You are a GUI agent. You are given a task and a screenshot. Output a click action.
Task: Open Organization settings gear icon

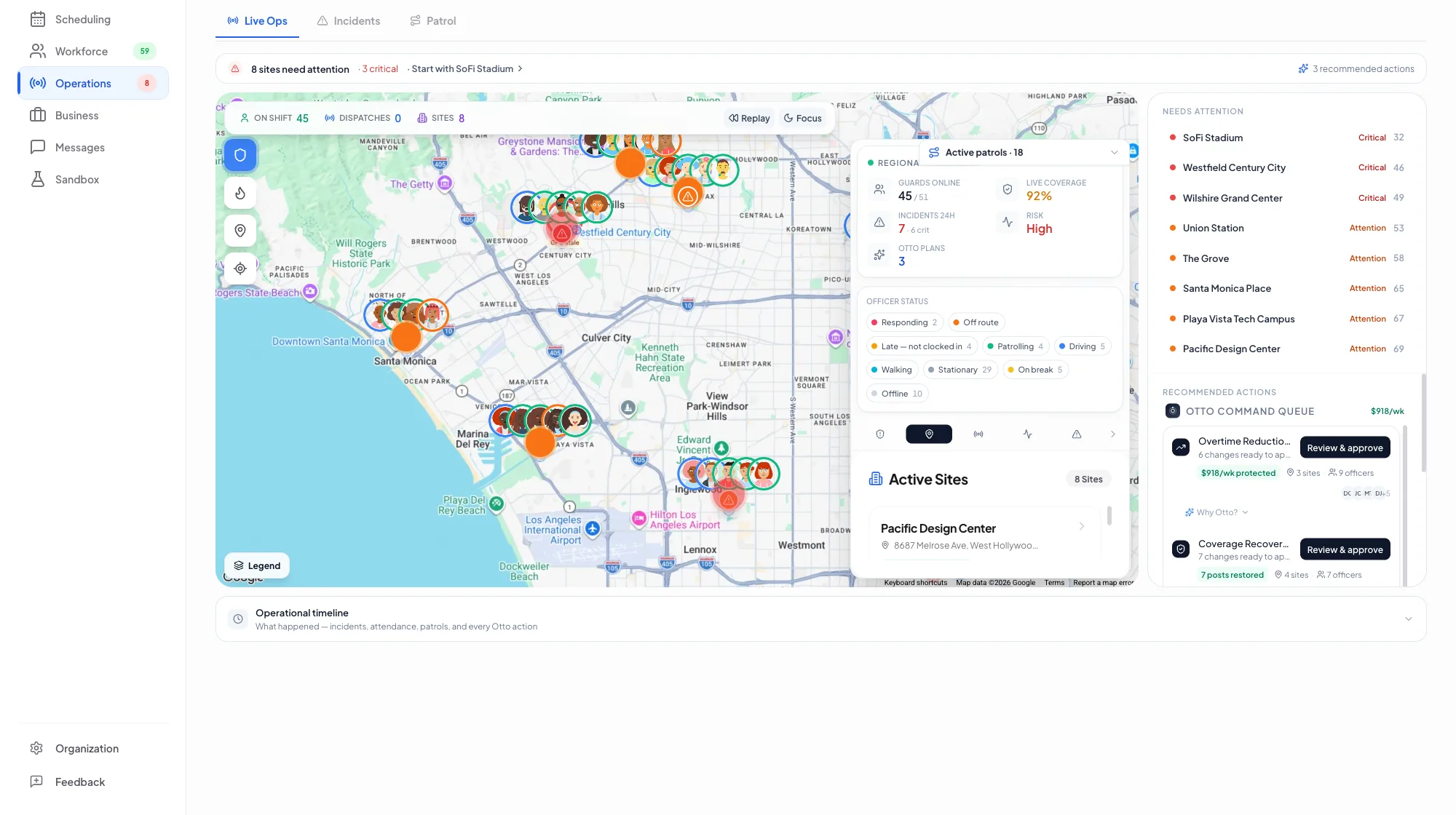click(x=36, y=749)
